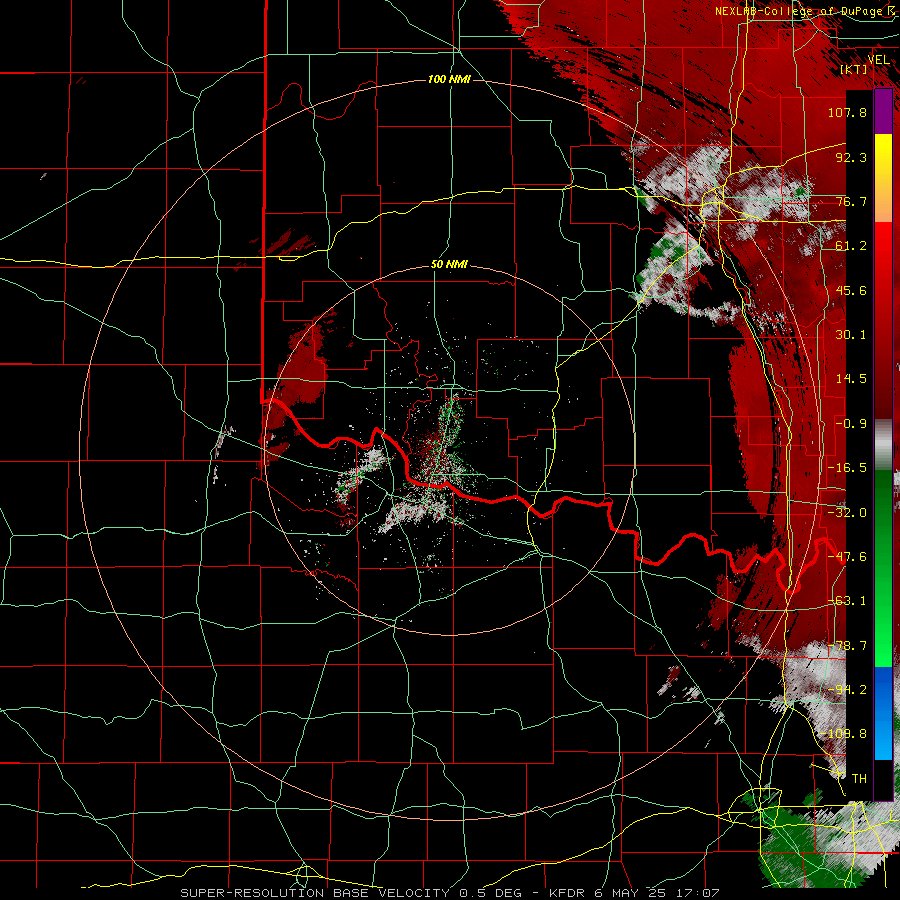Click the -78.7 velocity scale value

847,646
